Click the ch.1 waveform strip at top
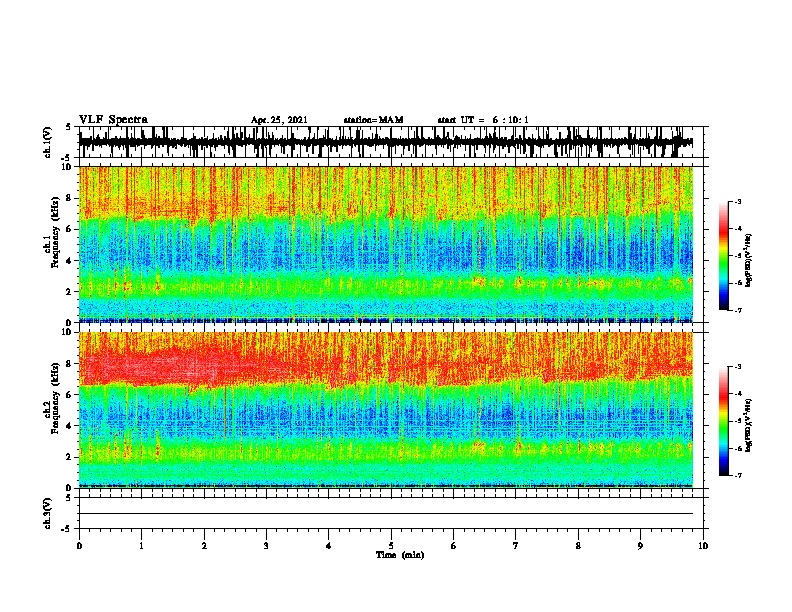This screenshot has width=792, height=612. [386, 142]
